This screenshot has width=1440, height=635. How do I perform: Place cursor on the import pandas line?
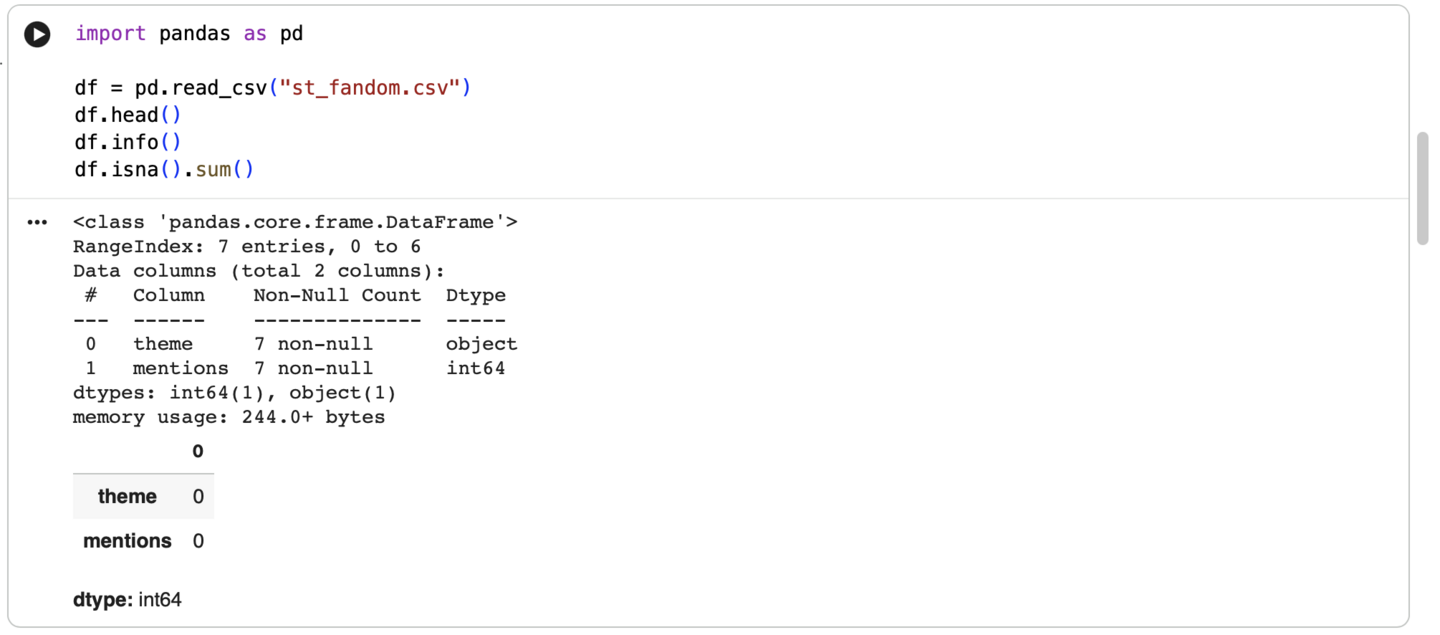click(x=189, y=34)
